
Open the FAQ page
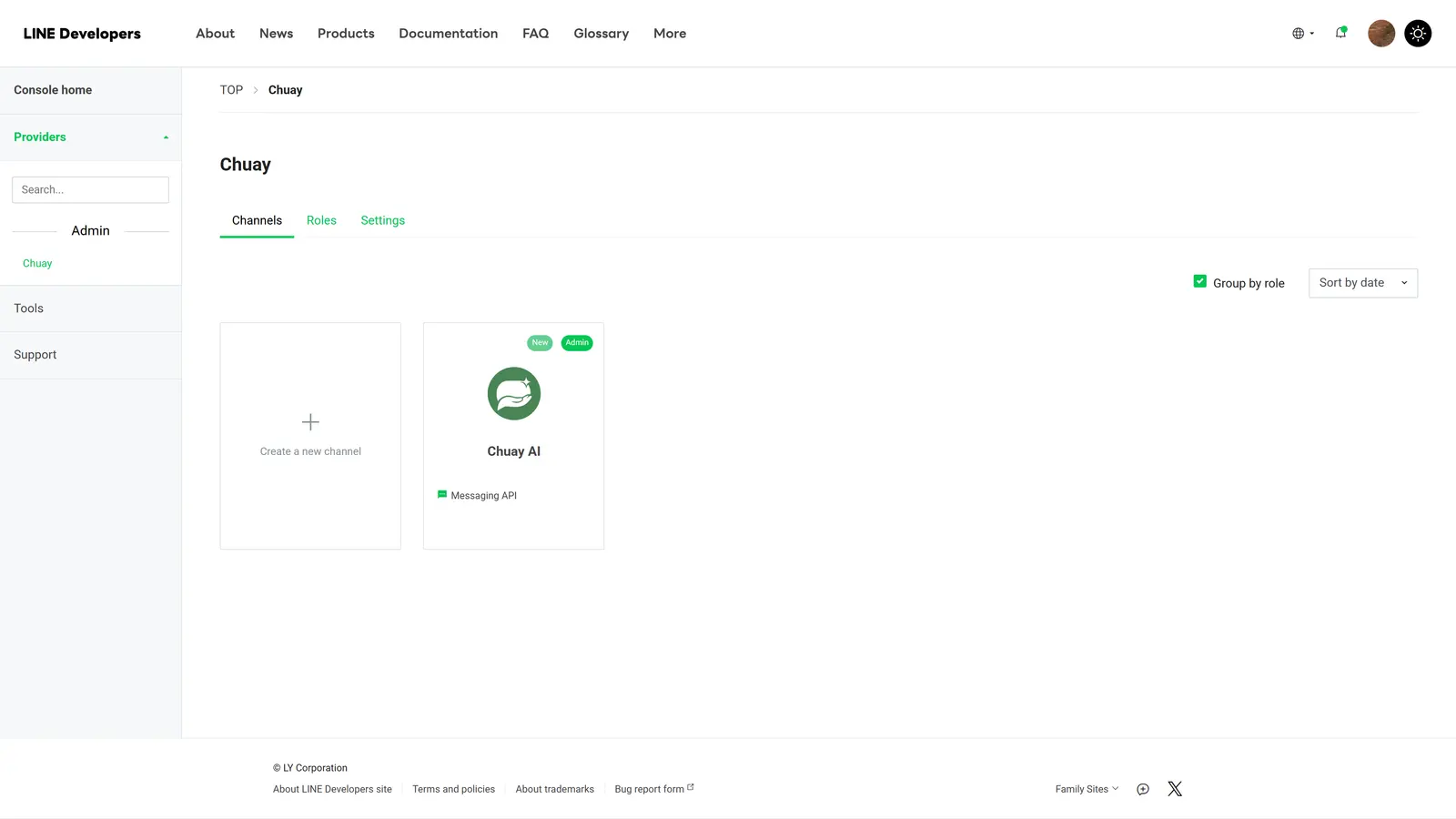point(535,34)
